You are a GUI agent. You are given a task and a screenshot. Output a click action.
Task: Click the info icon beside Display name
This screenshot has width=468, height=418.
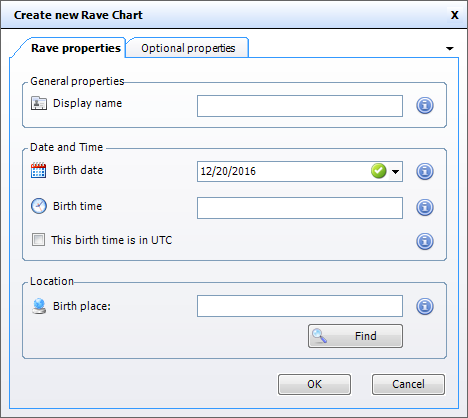(x=425, y=106)
